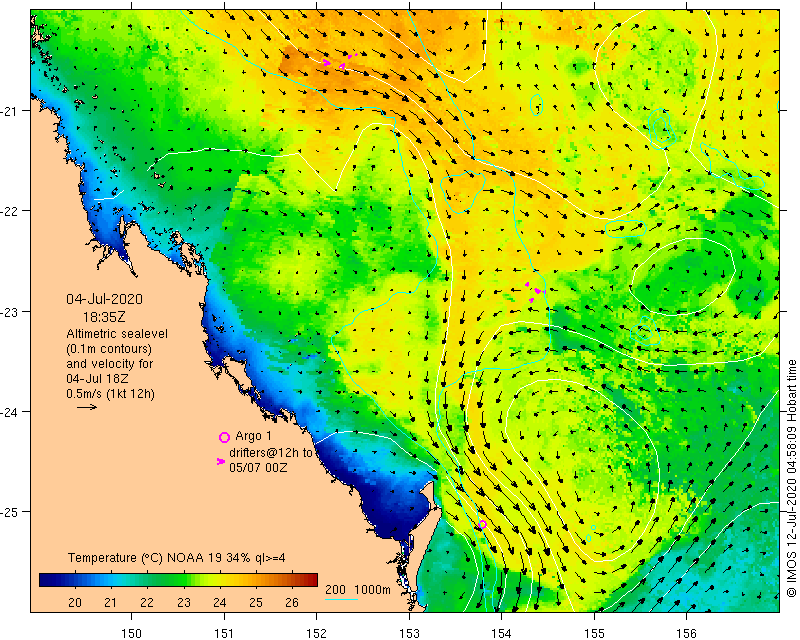Viewport: 800px width, 640px height.
Task: Click the '200 1000m' bathymetry legend label
Action: tap(358, 590)
